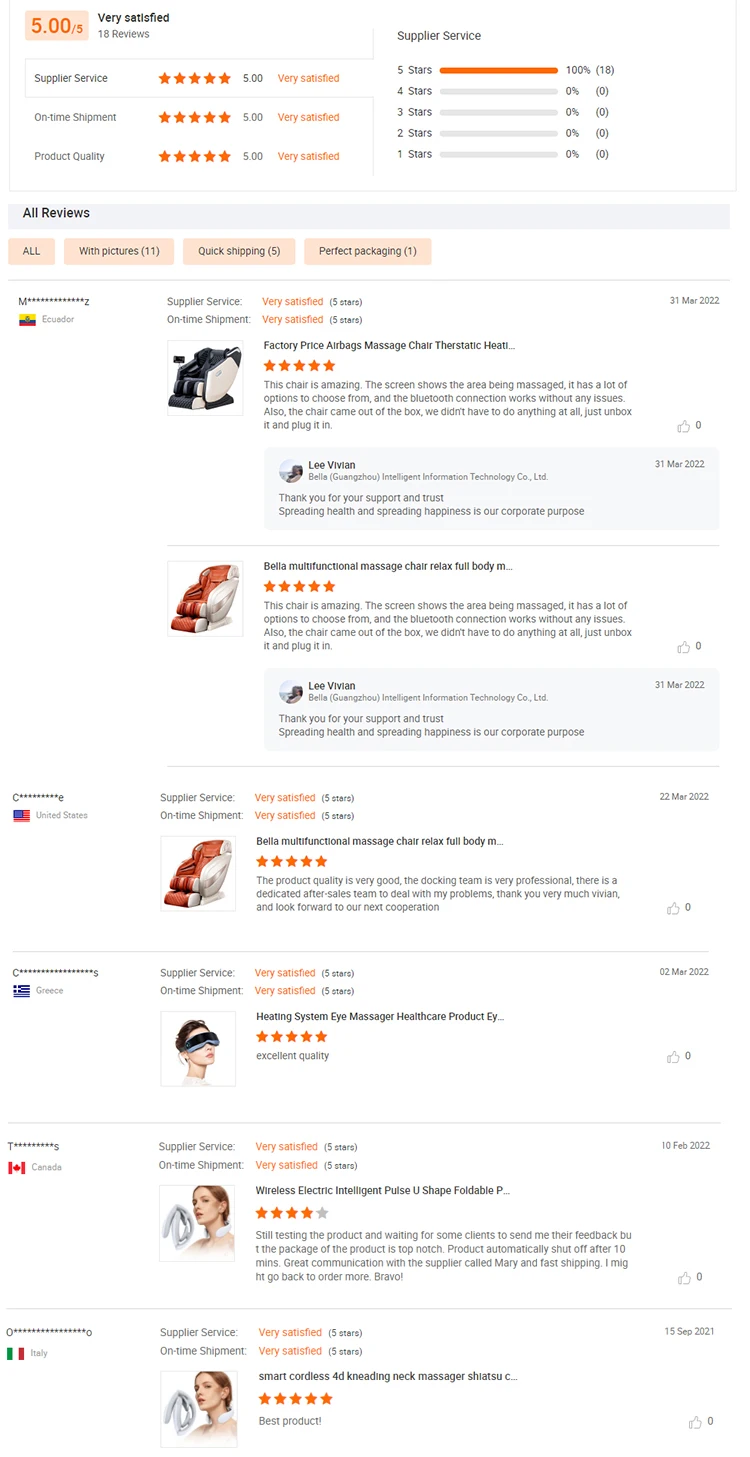Click thumbs-up on the 'excellent quality' review

point(673,1057)
